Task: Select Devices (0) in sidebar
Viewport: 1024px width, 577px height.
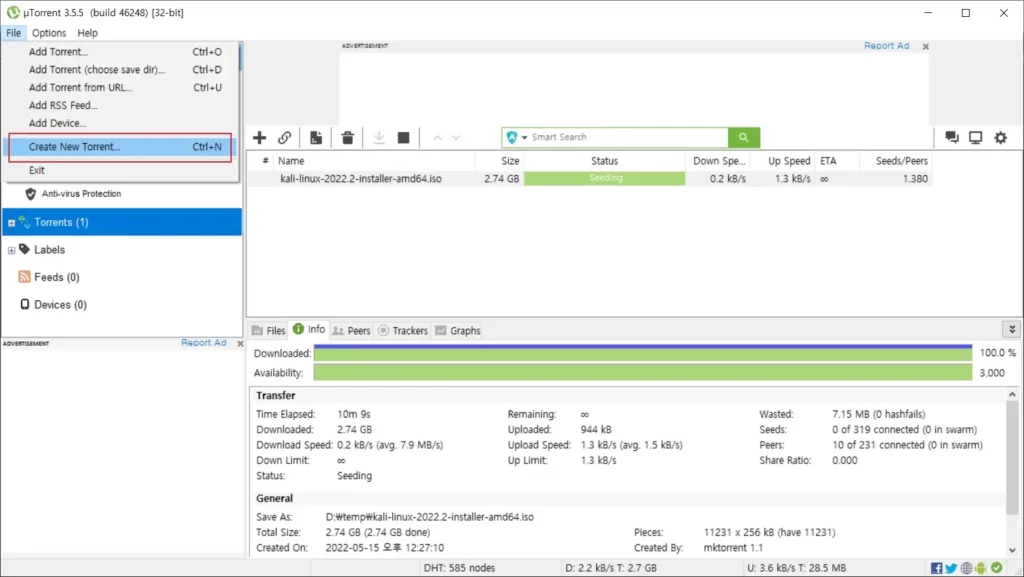Action: tap(60, 305)
